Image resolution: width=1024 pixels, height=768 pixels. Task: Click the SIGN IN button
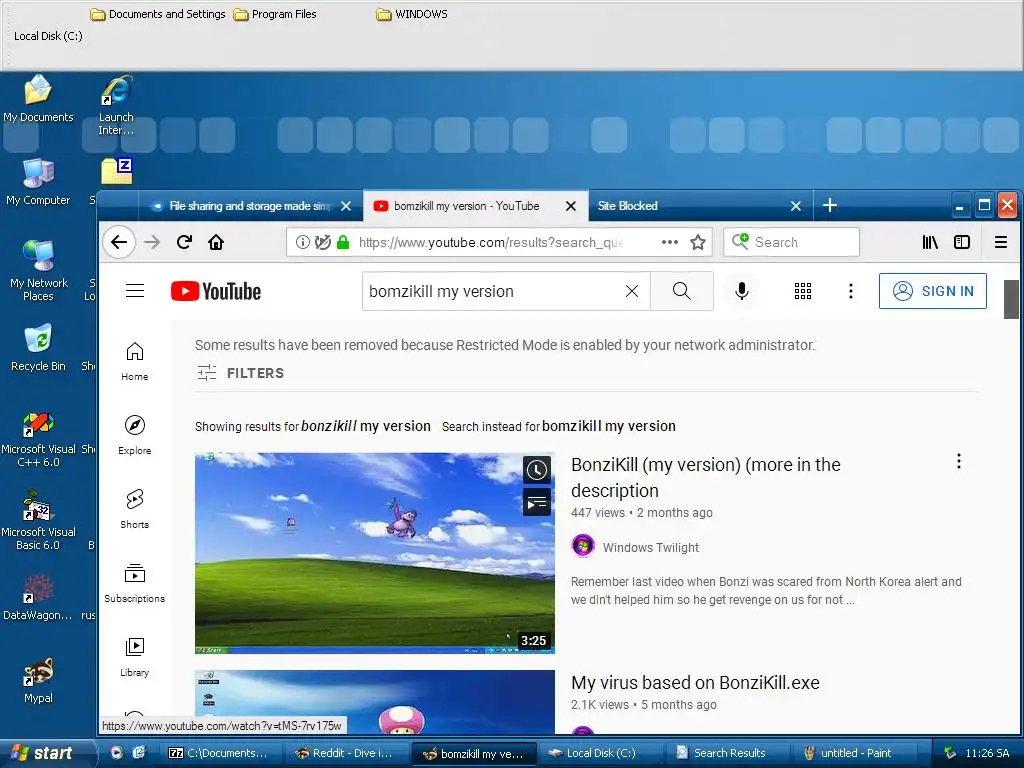pyautogui.click(x=933, y=291)
